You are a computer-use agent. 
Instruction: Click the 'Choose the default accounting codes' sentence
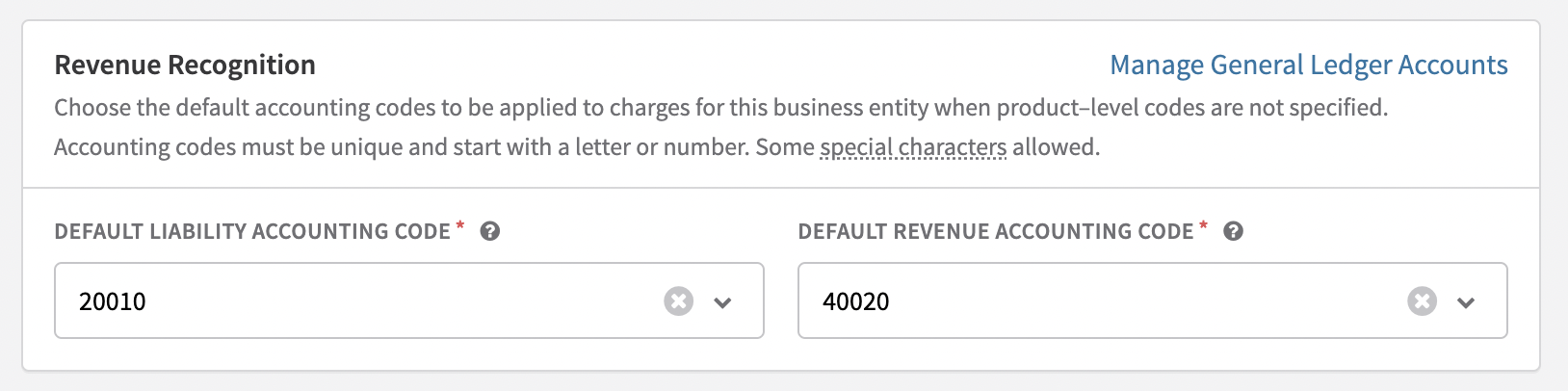pos(720,107)
